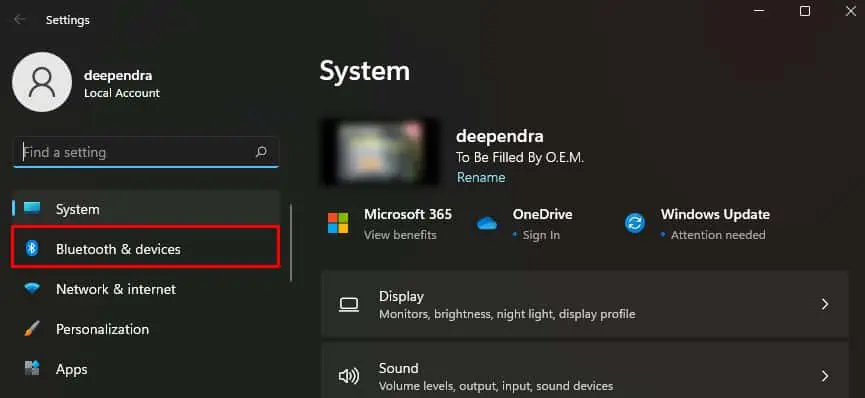Click the Network Wi-Fi icon in sidebar
This screenshot has height=398, width=865.
pos(32,288)
